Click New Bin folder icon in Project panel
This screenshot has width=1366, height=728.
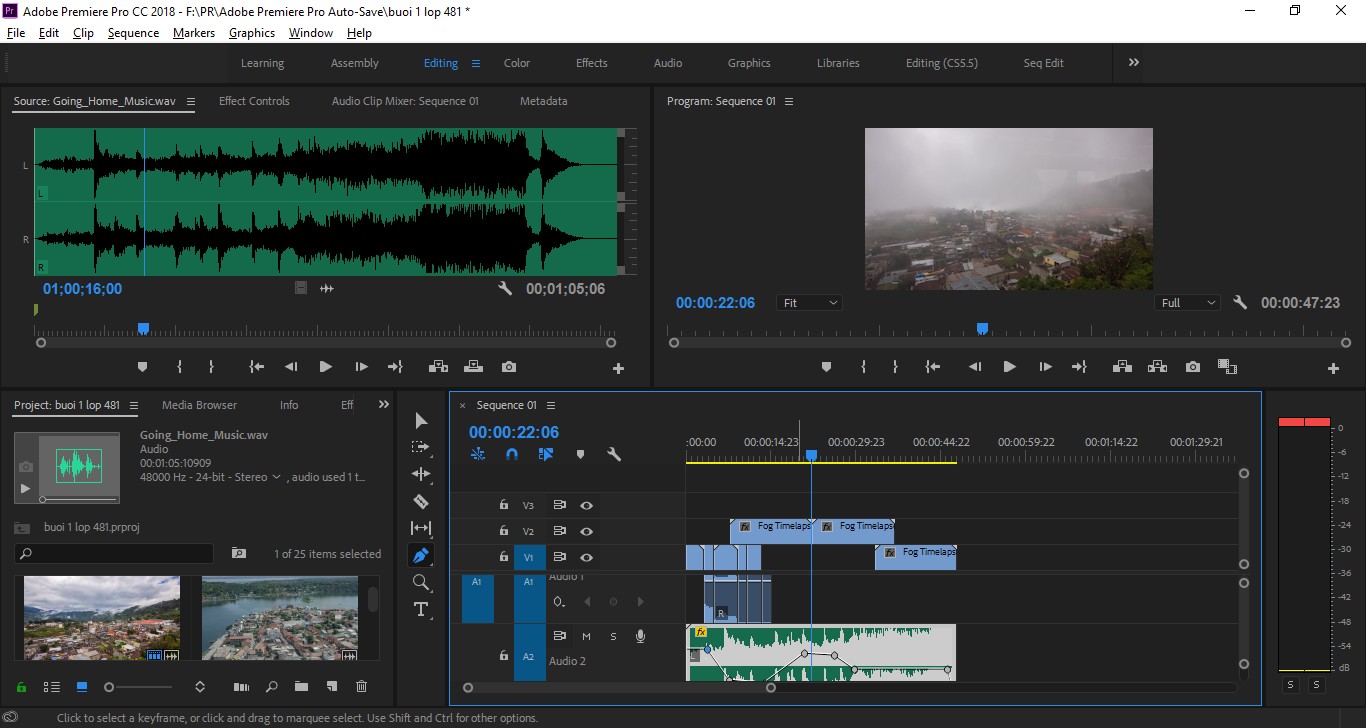coord(301,687)
